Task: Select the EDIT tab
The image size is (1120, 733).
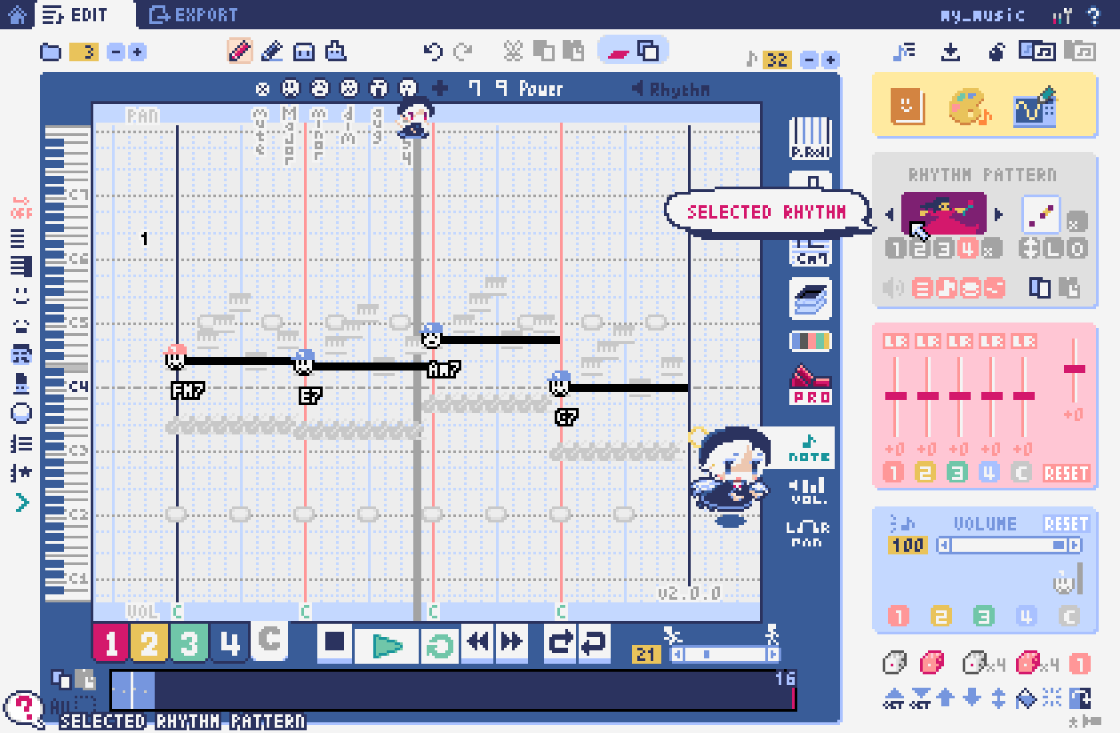Action: point(85,14)
